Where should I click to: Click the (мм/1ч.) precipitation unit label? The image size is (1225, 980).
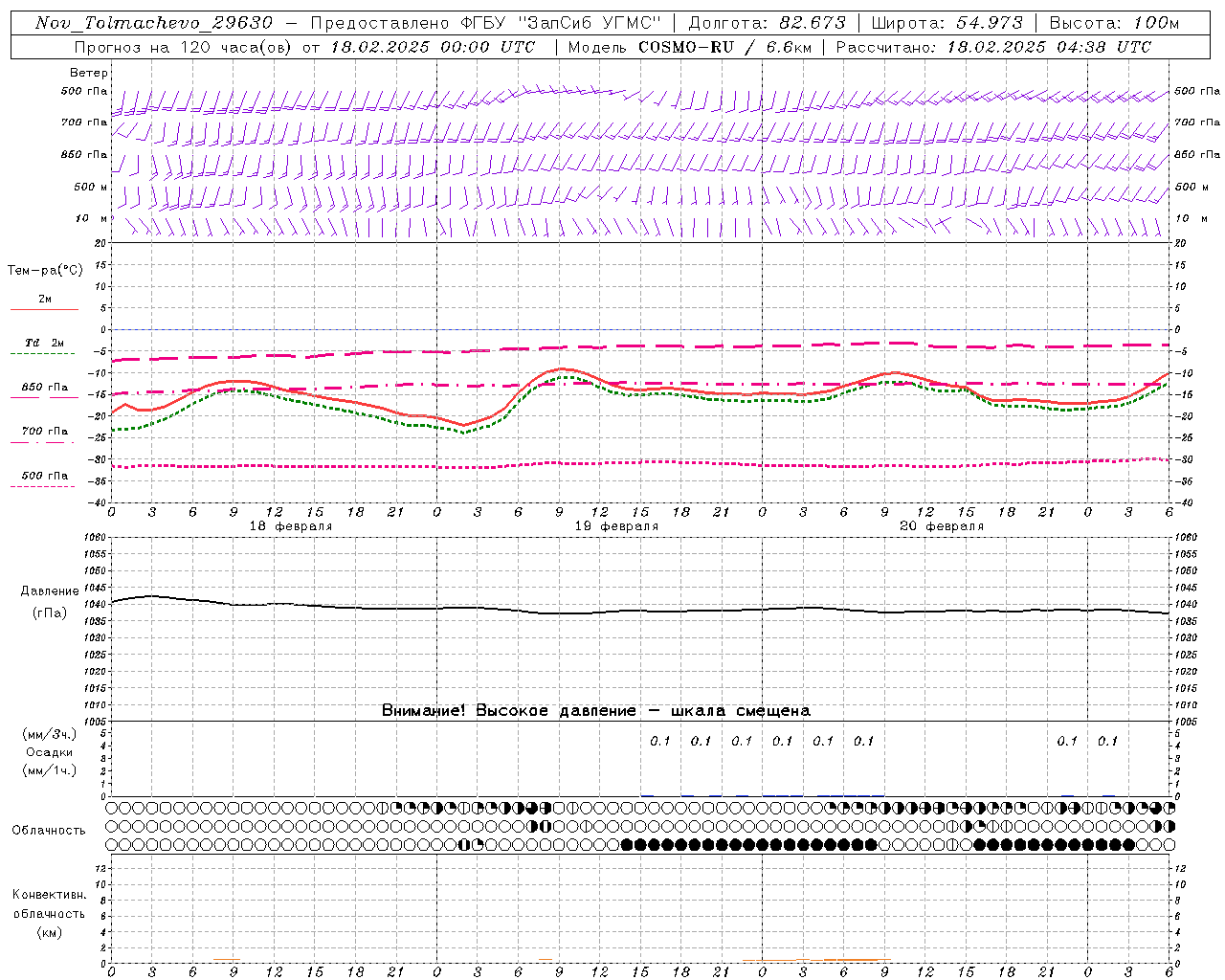coord(49,770)
